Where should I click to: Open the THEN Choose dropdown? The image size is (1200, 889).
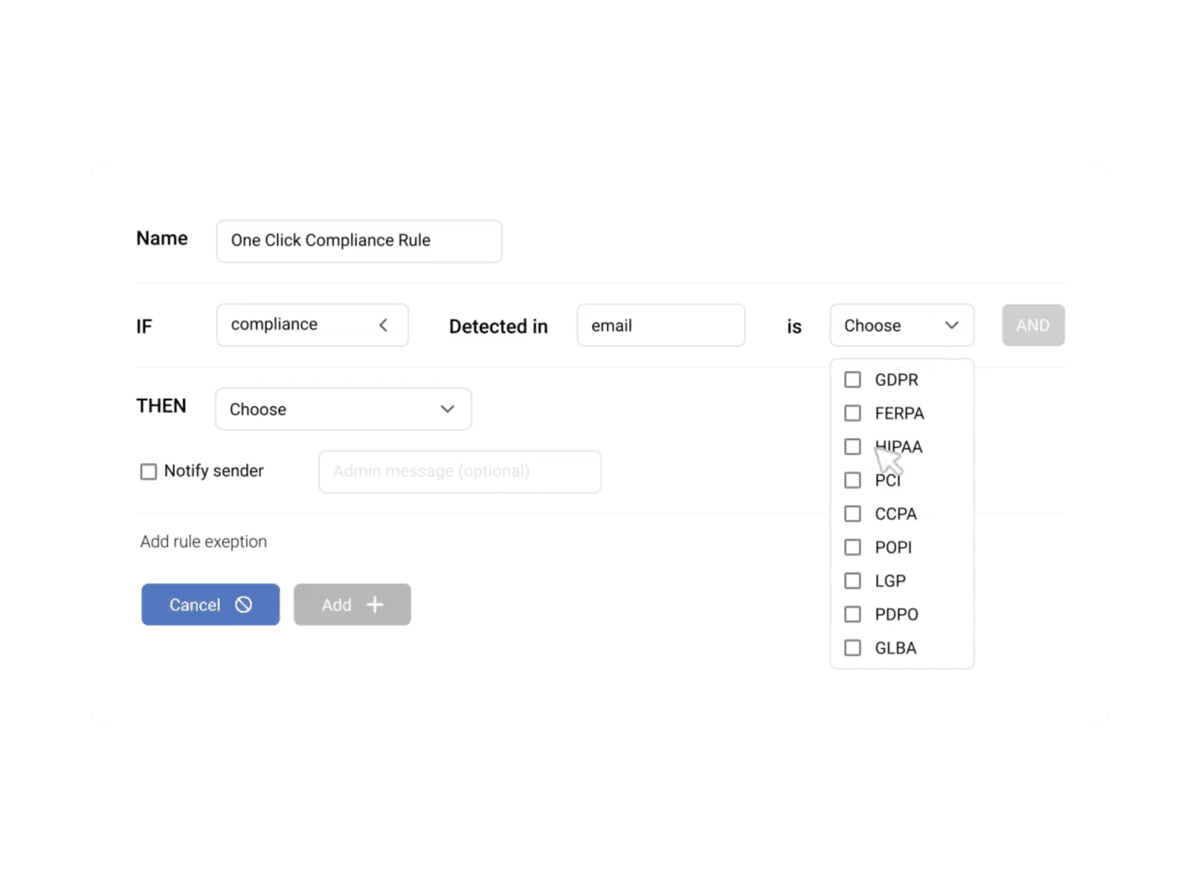click(343, 409)
